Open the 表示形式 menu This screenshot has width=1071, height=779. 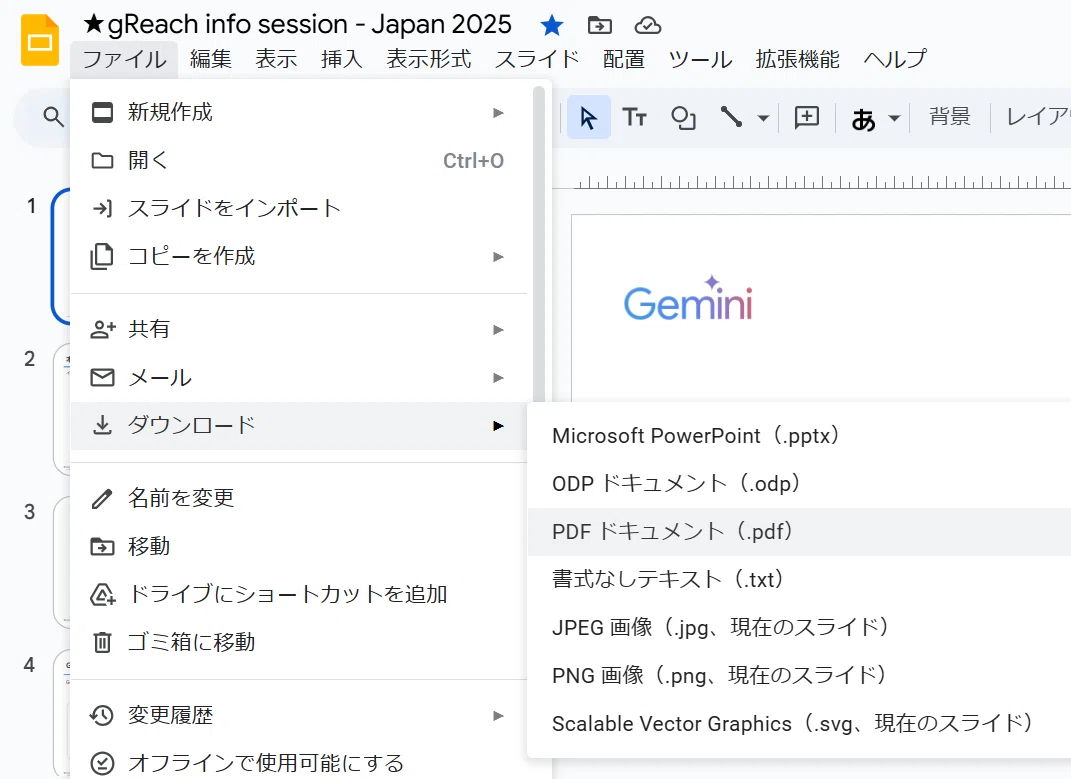click(x=429, y=59)
